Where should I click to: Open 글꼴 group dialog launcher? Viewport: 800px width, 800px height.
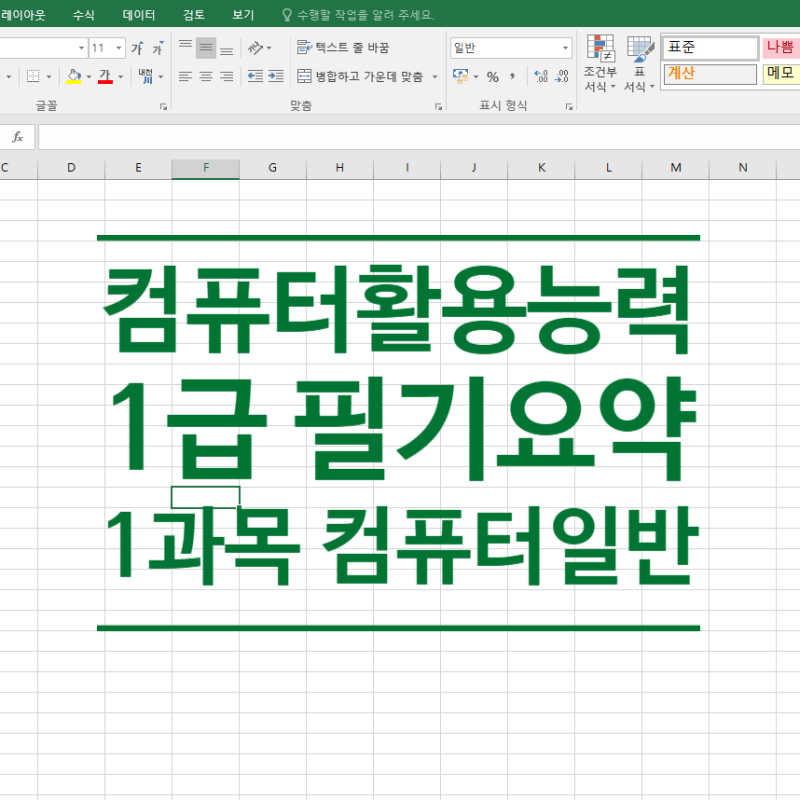(x=163, y=106)
